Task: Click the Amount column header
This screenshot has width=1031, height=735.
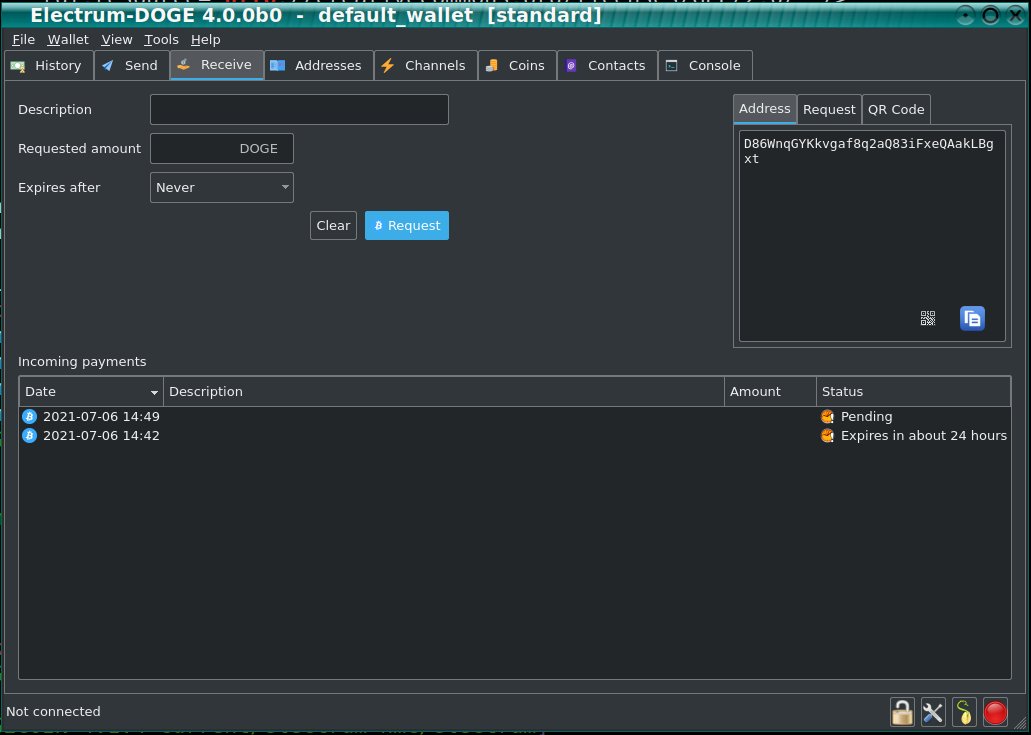Action: (x=770, y=392)
